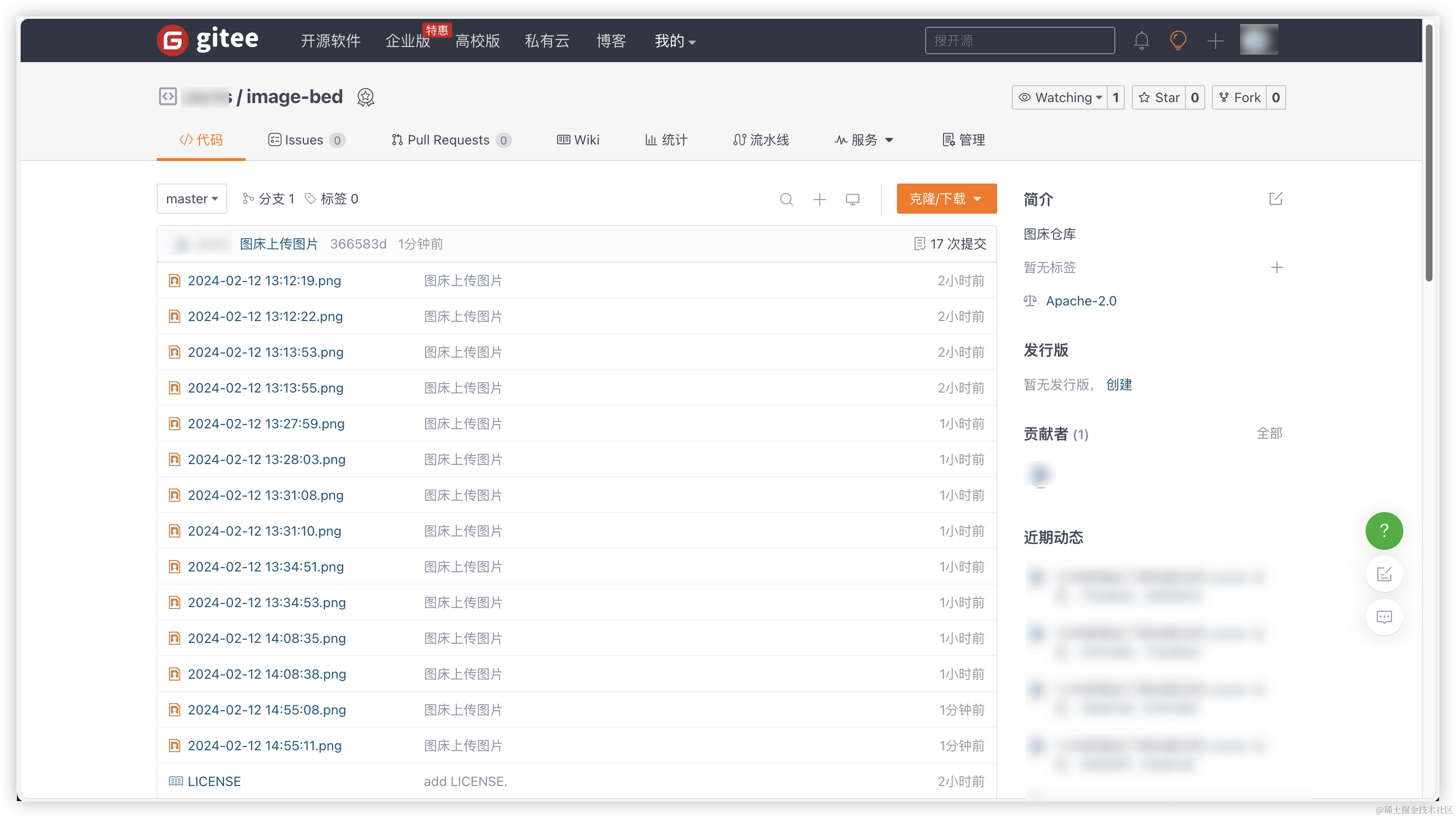Viewport: 1456px width, 818px height.
Task: Open file 2024-02-12 13:27:59.png
Action: pos(266,423)
